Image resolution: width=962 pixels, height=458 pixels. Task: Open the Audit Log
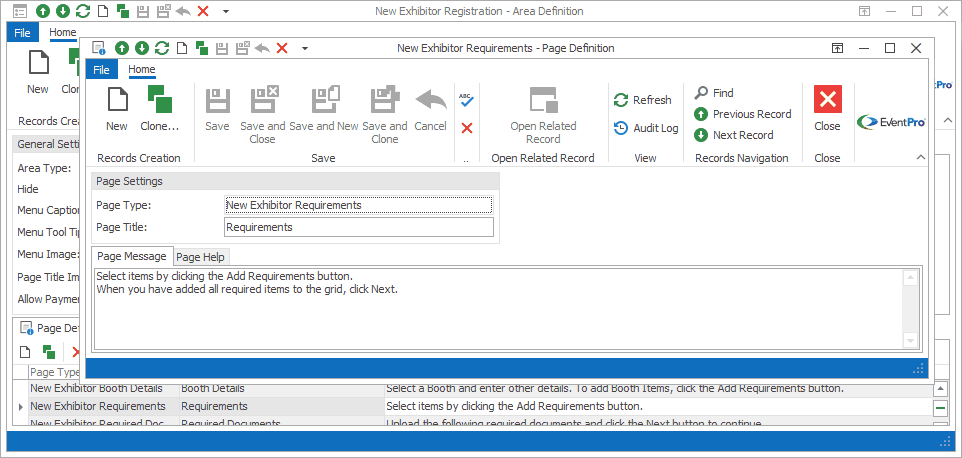tap(647, 128)
